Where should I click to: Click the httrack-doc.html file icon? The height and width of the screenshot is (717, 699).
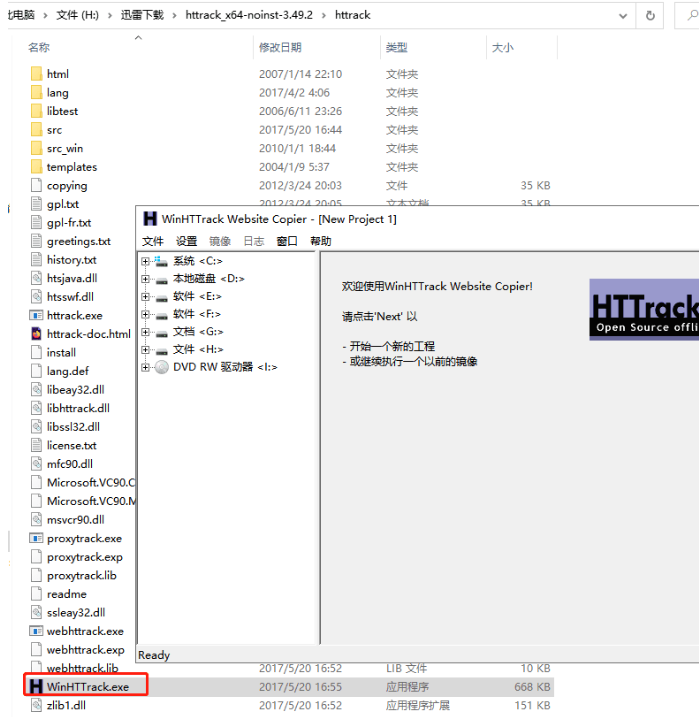click(36, 334)
